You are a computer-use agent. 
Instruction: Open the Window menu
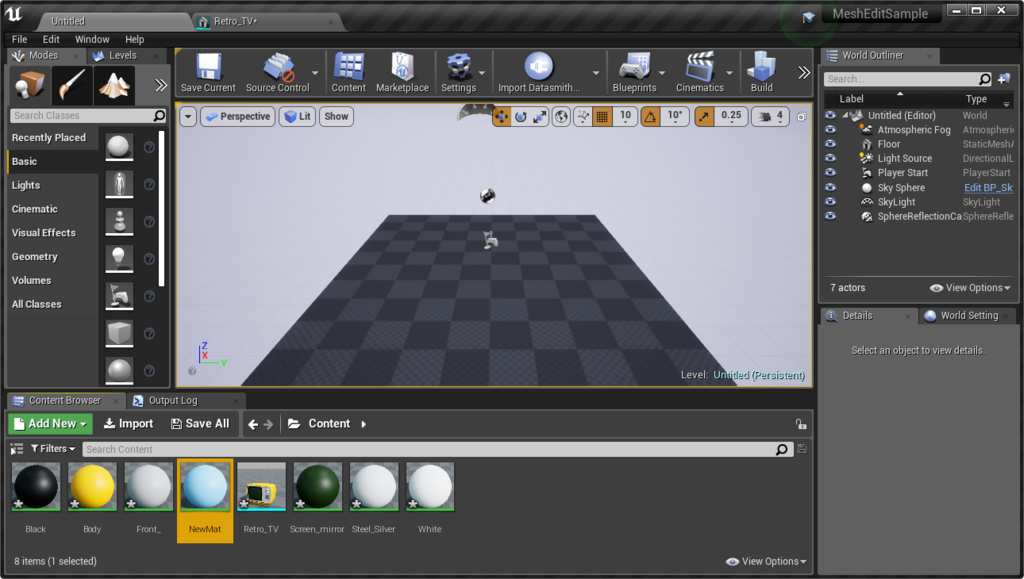point(92,39)
